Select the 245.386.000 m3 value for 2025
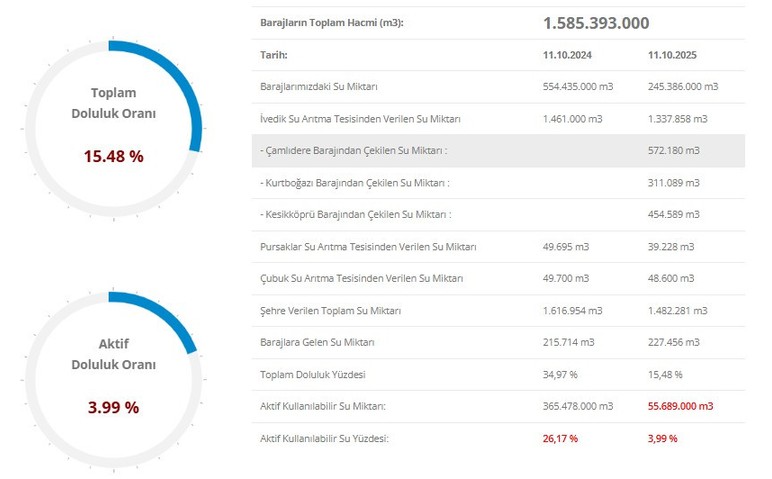This screenshot has height=479, width=772. click(x=683, y=87)
